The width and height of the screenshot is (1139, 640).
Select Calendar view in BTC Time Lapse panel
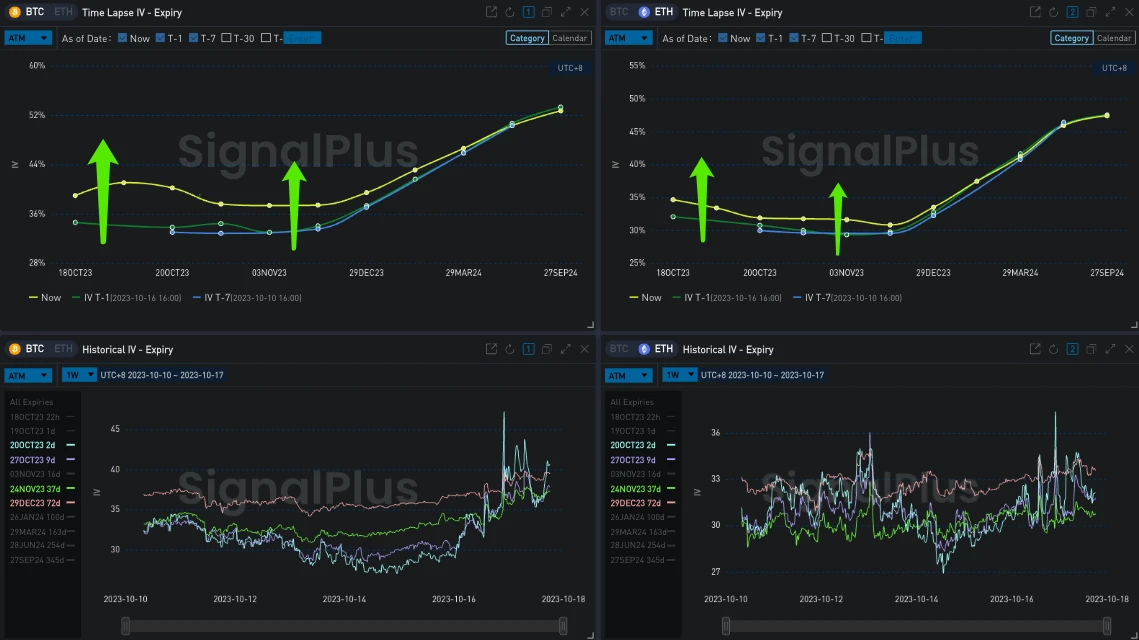570,38
